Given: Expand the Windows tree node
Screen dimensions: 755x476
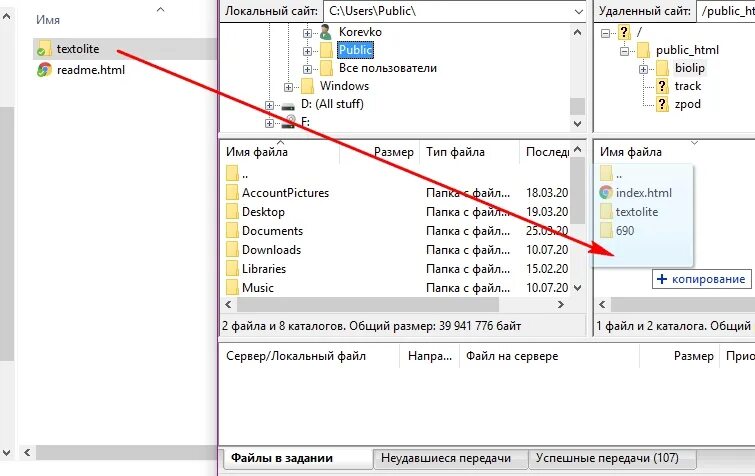Looking at the screenshot, I should coord(288,87).
